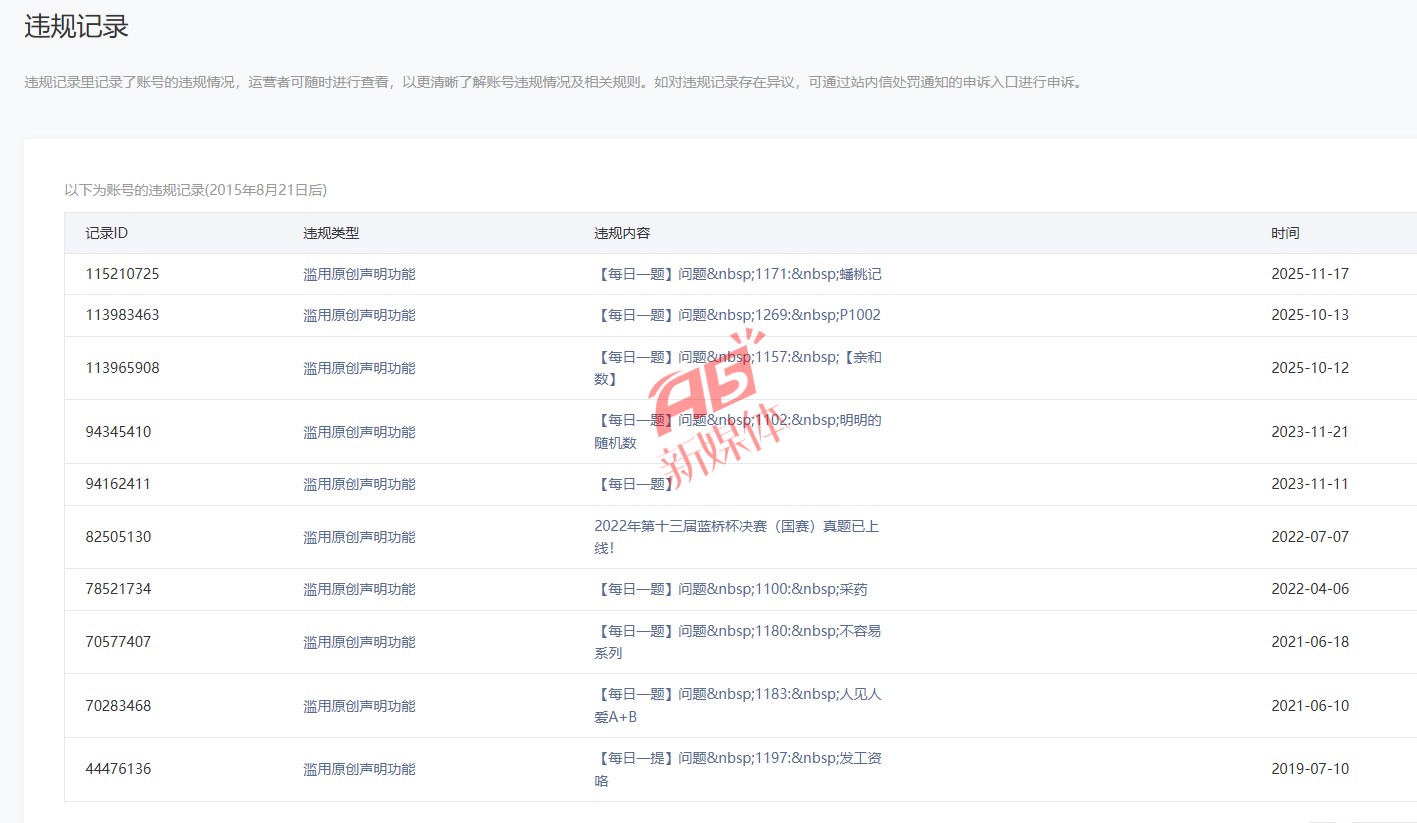The height and width of the screenshot is (823, 1417).
Task: Click '滥用原创声明功能' for record 82505130
Action: pos(359,537)
